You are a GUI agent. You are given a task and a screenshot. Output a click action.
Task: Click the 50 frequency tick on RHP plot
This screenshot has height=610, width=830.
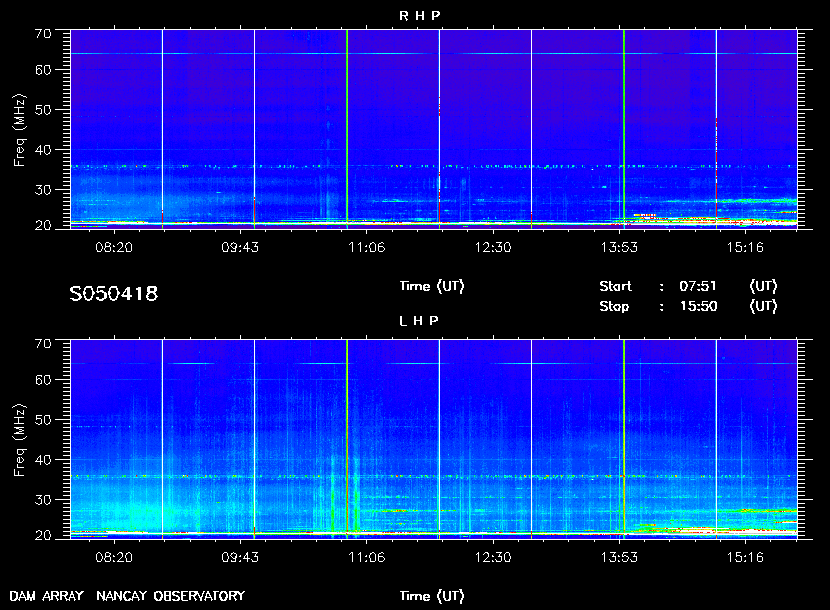click(43, 110)
